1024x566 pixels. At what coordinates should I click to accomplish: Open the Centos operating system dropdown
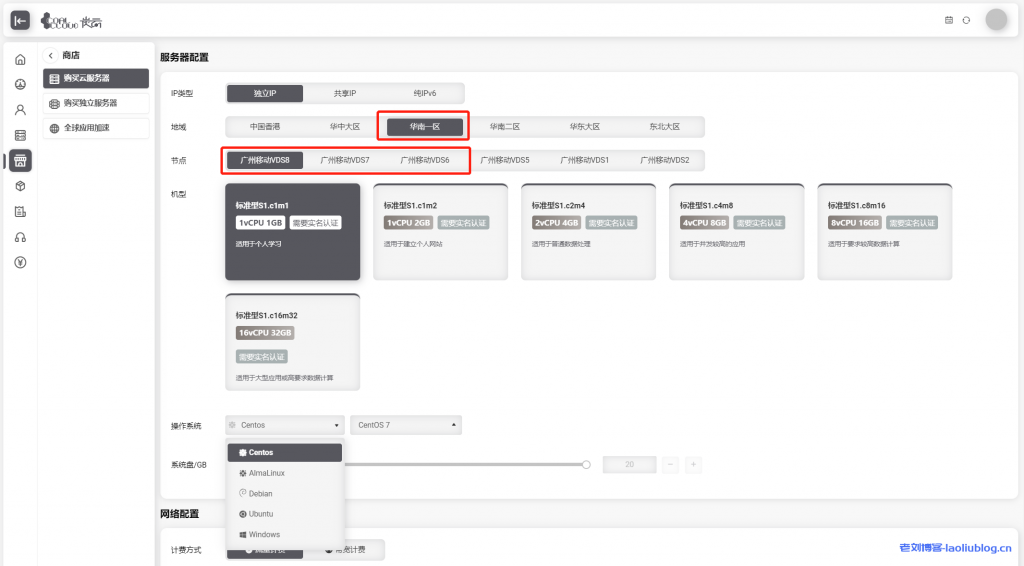tap(285, 425)
